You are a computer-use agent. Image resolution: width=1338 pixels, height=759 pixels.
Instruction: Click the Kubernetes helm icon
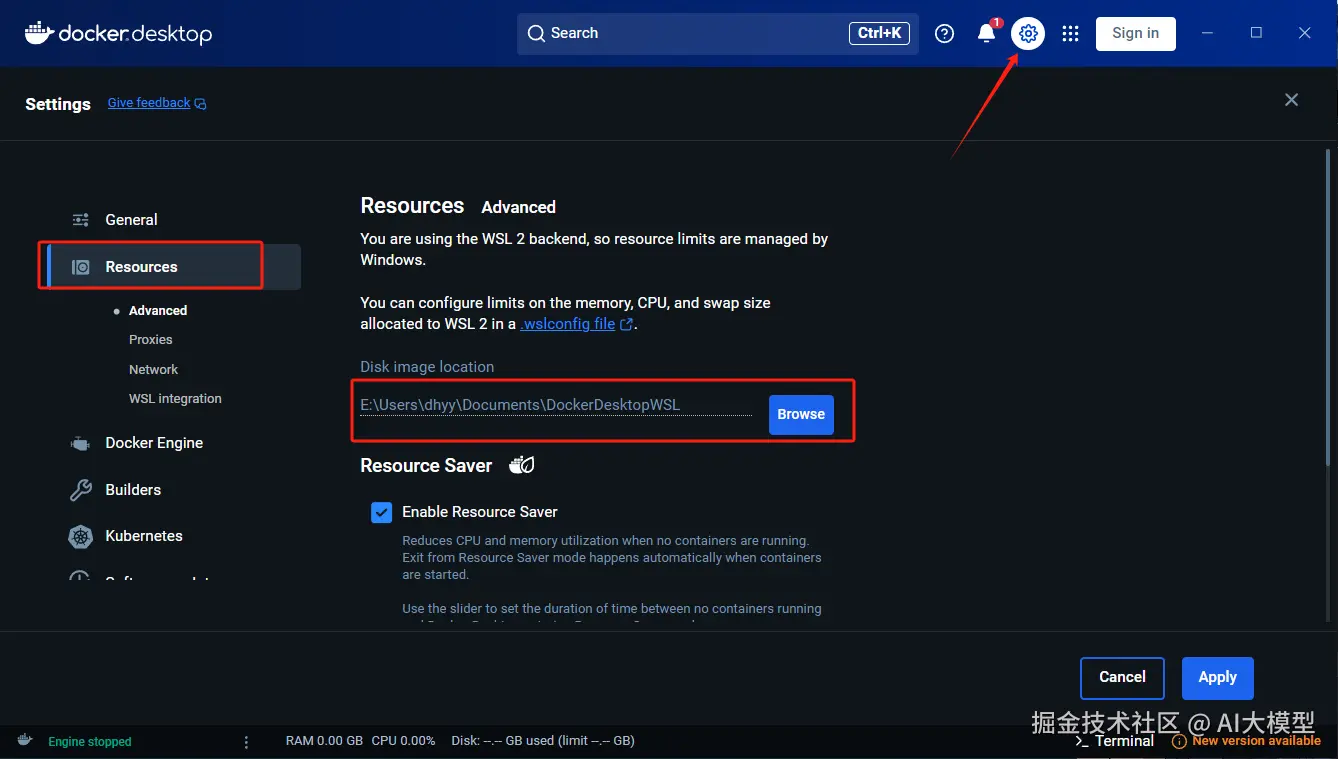80,536
